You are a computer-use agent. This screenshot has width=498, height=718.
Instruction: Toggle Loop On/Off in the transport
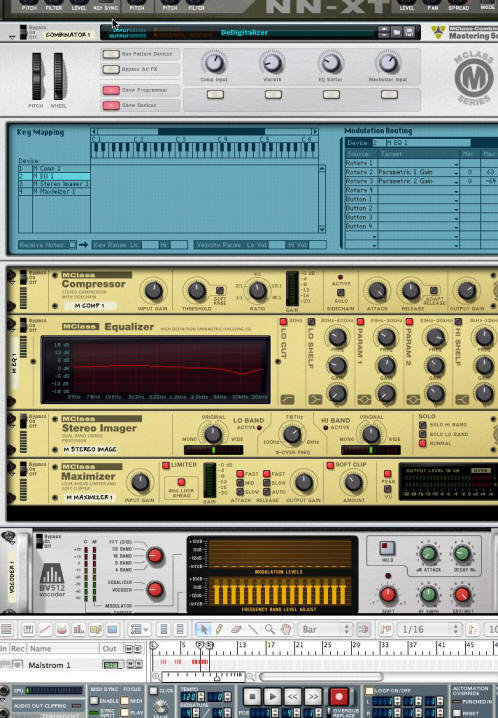click(369, 691)
